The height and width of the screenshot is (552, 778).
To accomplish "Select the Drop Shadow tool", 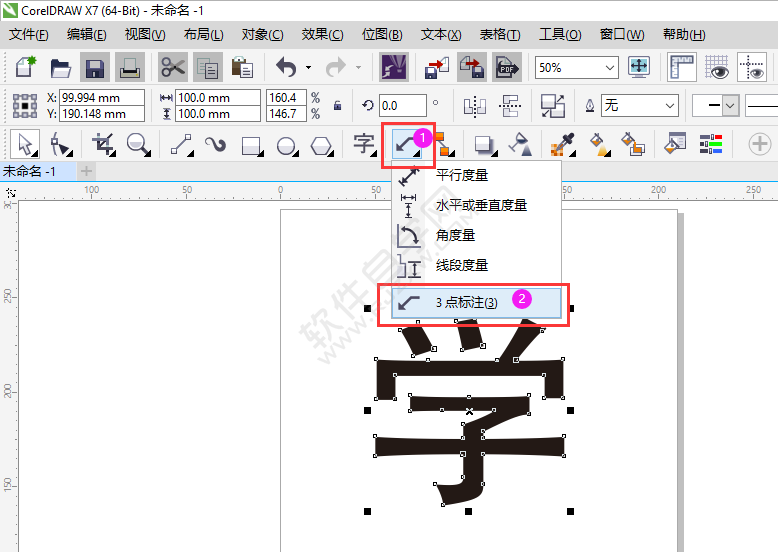I will [485, 144].
